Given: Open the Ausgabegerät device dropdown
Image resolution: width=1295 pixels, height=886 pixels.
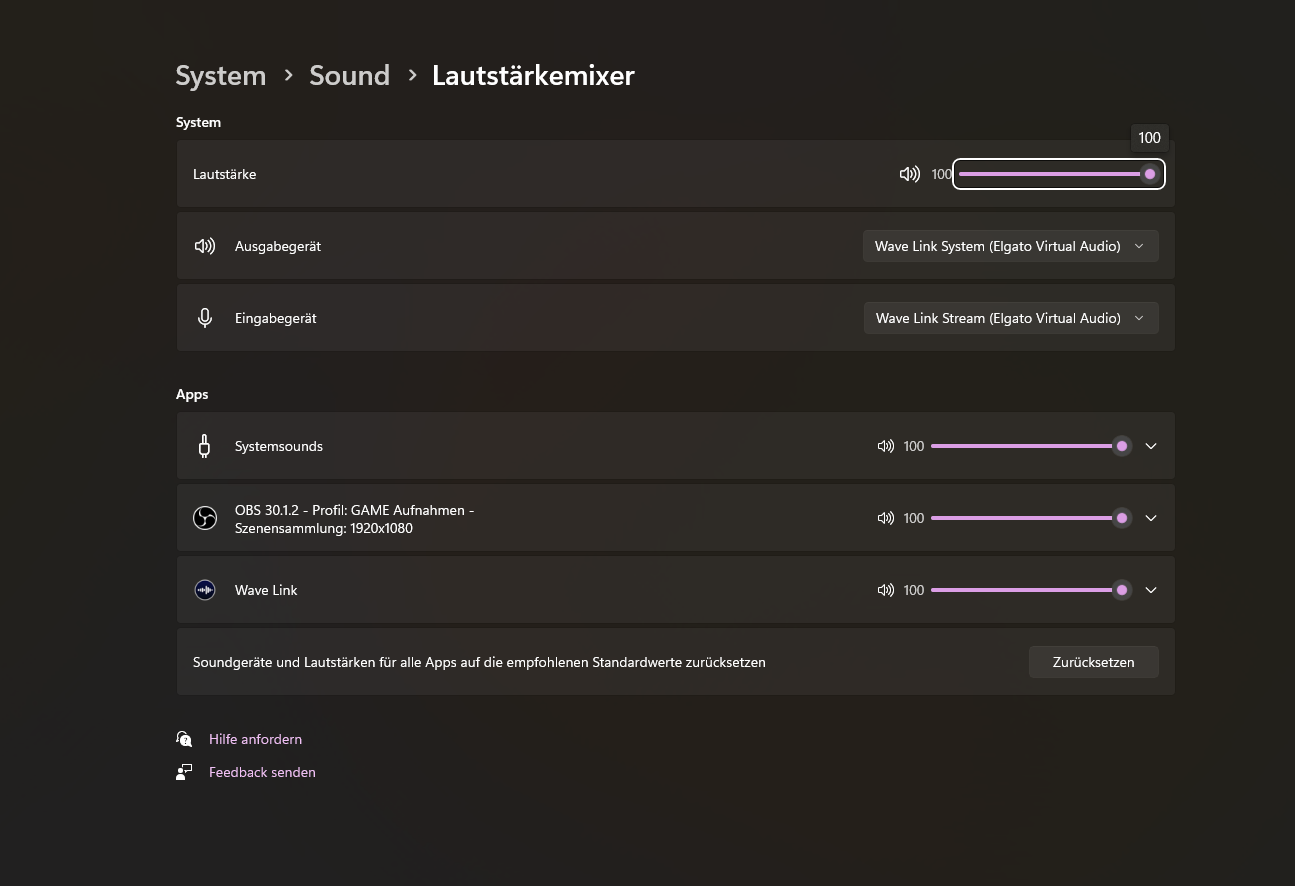Looking at the screenshot, I should coord(1010,246).
